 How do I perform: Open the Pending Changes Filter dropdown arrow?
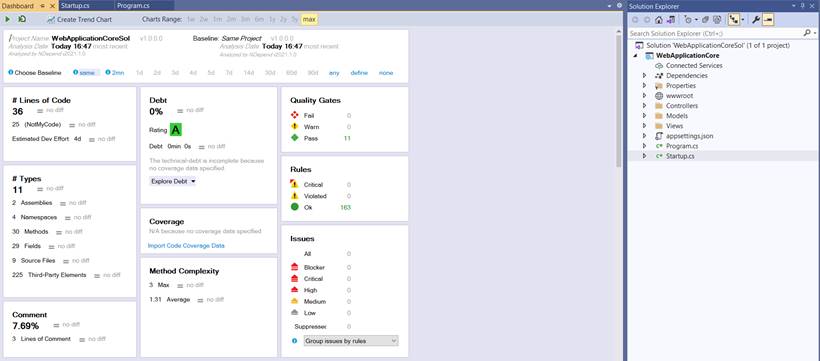point(696,20)
